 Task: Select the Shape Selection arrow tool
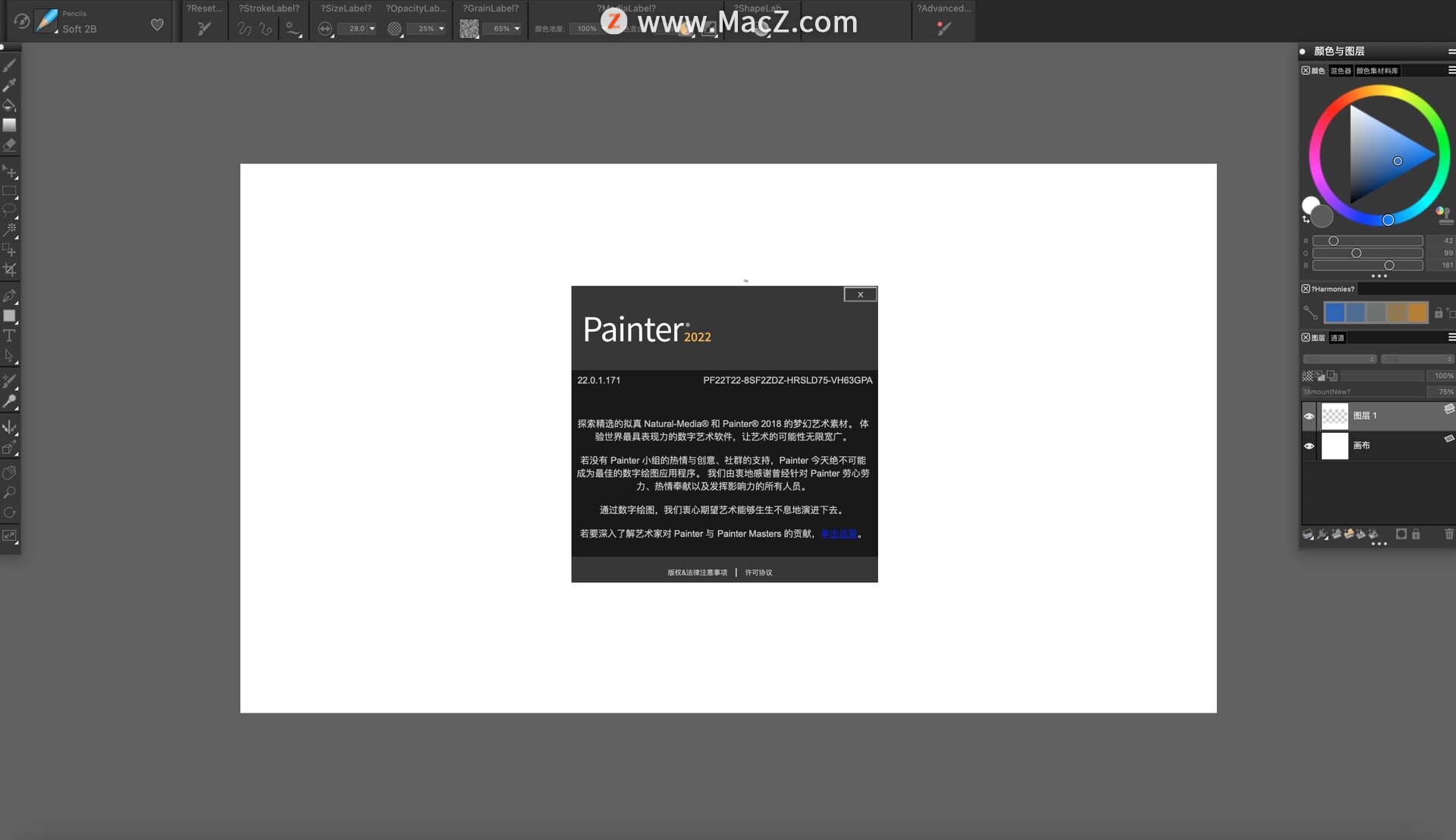coord(9,356)
